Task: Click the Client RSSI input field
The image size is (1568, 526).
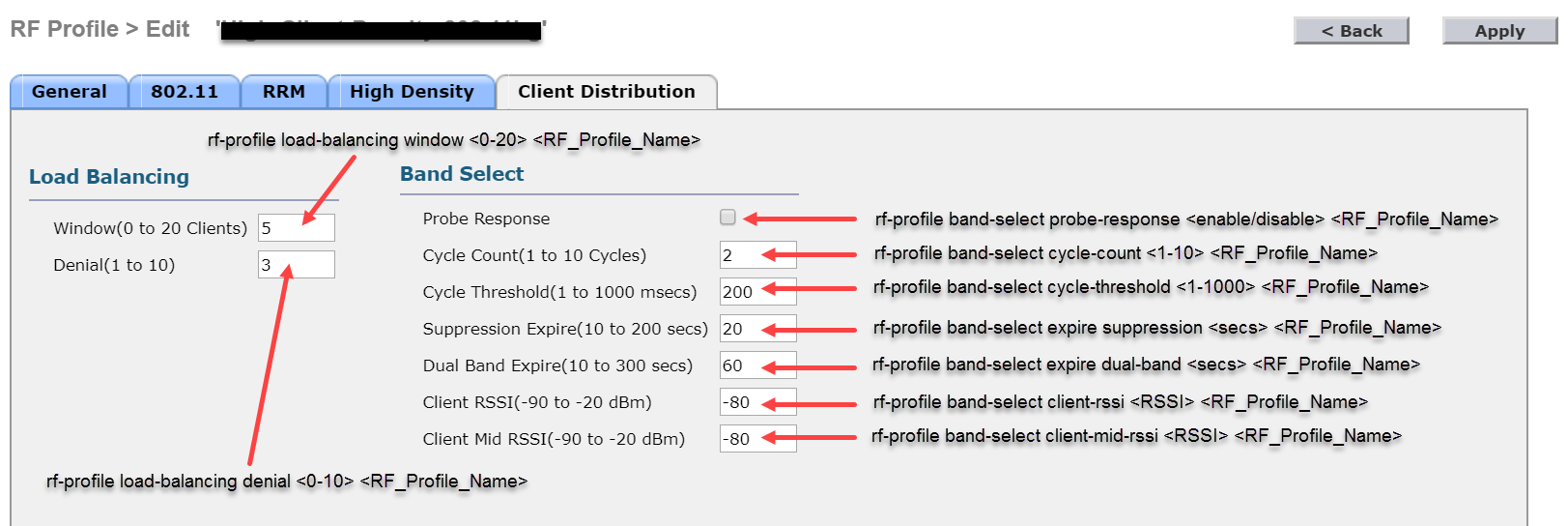Action: coord(757,402)
